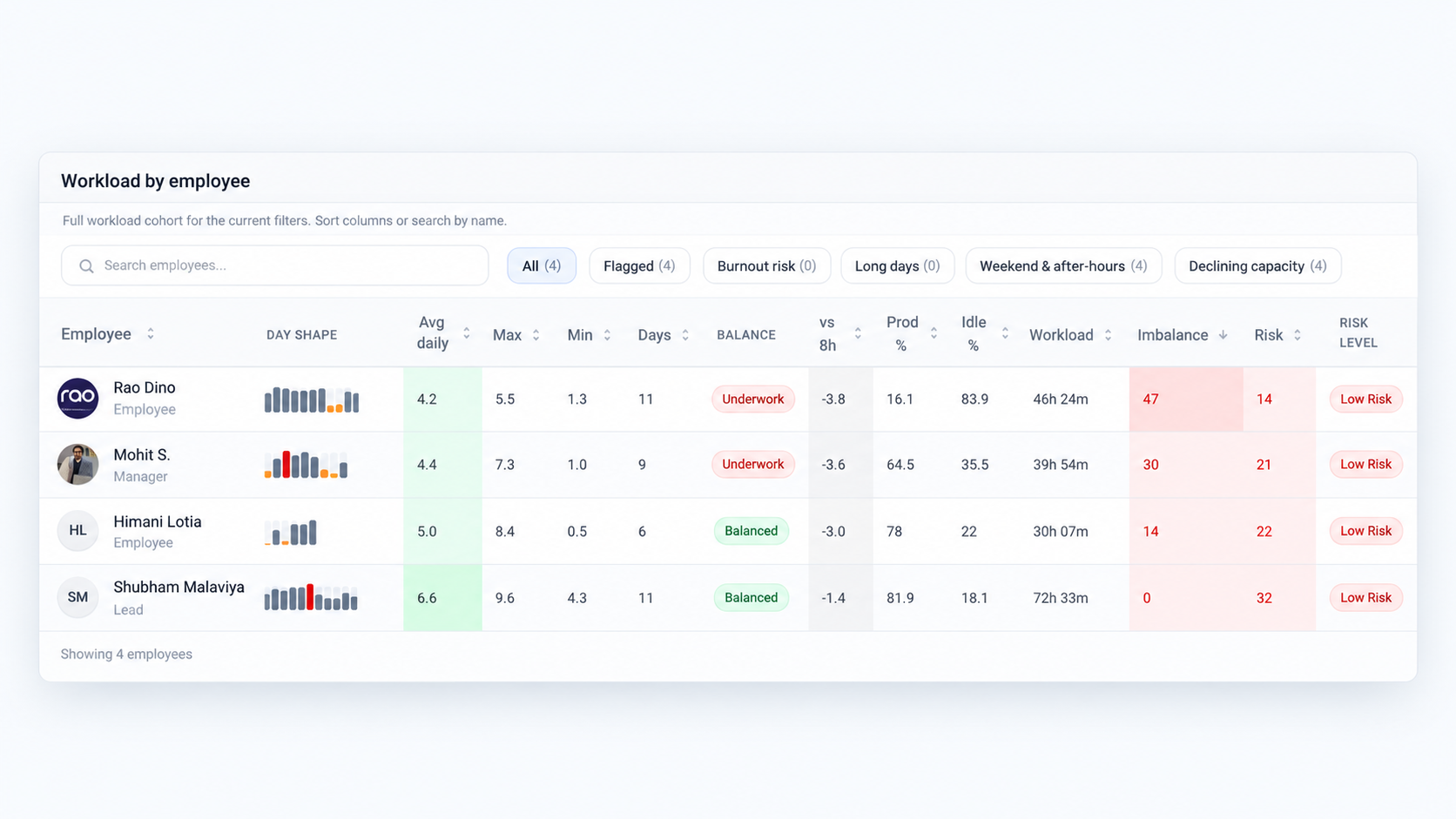Open Rao Dino's avatar

[78, 399]
